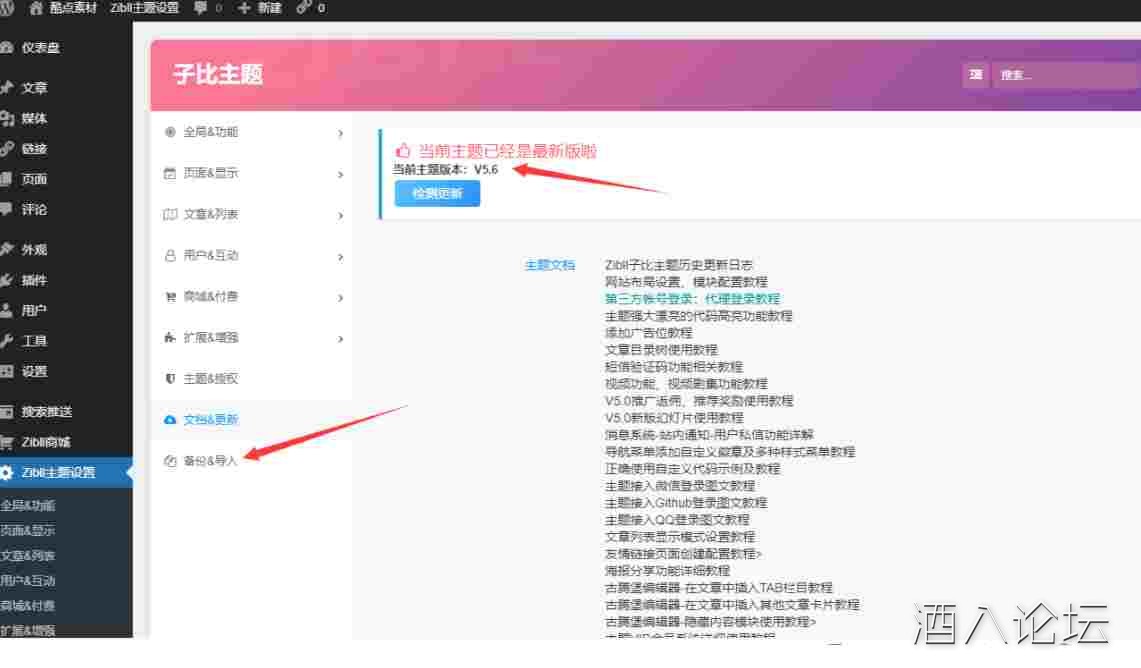The height and width of the screenshot is (668, 1141).
Task: Open 第三方帐号登录：代理登录教程 link
Action: coord(692,299)
